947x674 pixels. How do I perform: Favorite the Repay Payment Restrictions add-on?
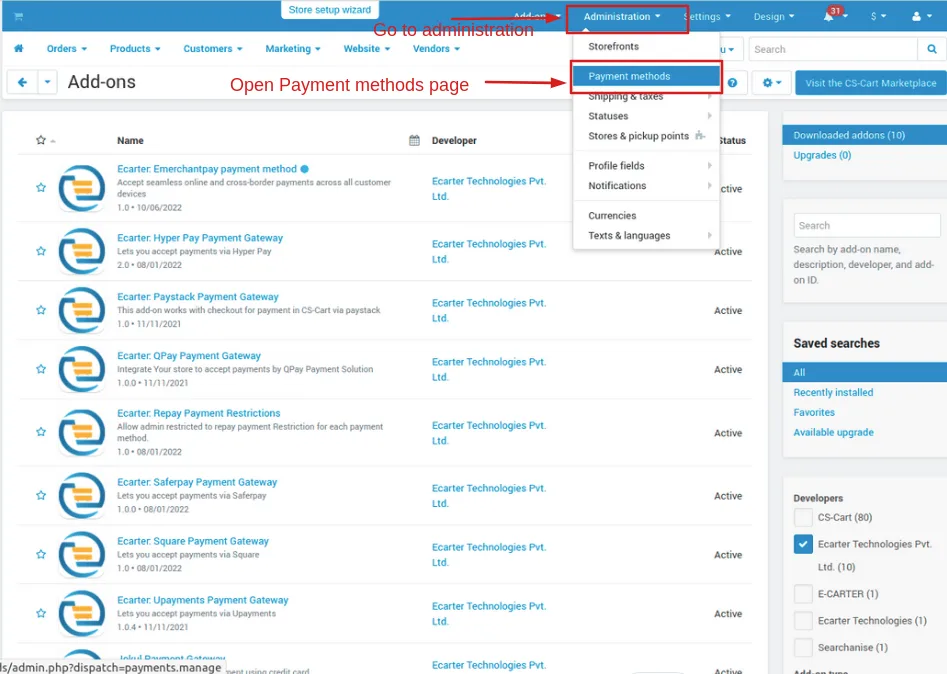tap(41, 432)
